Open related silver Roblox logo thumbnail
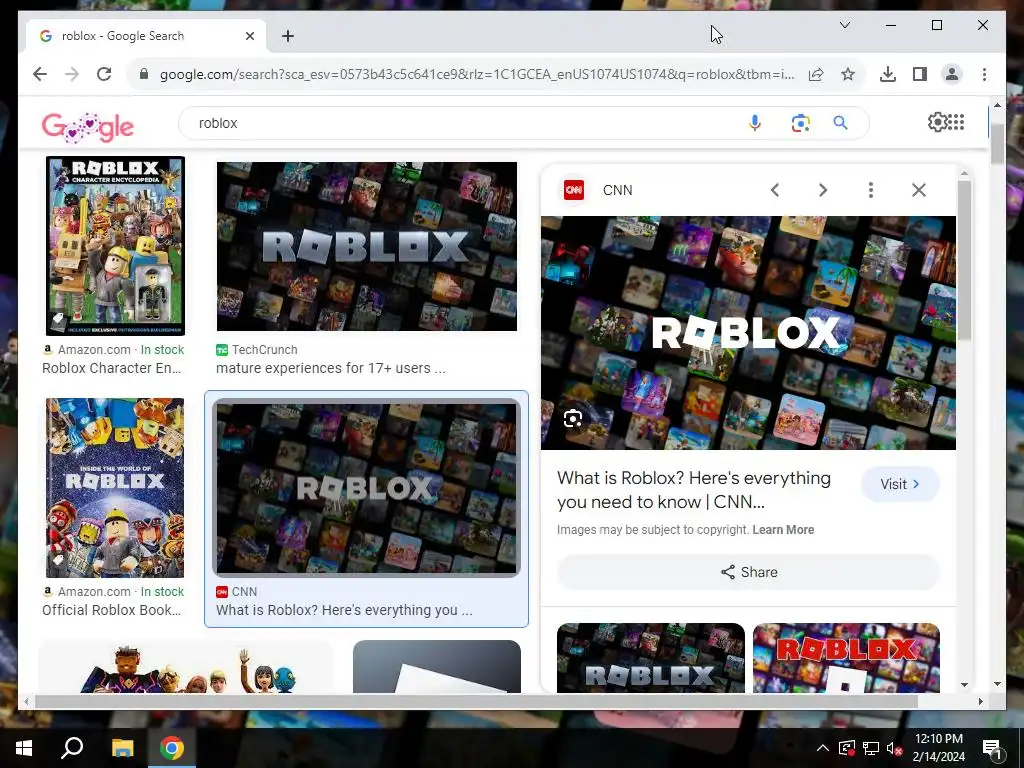The image size is (1024, 768). click(x=650, y=658)
